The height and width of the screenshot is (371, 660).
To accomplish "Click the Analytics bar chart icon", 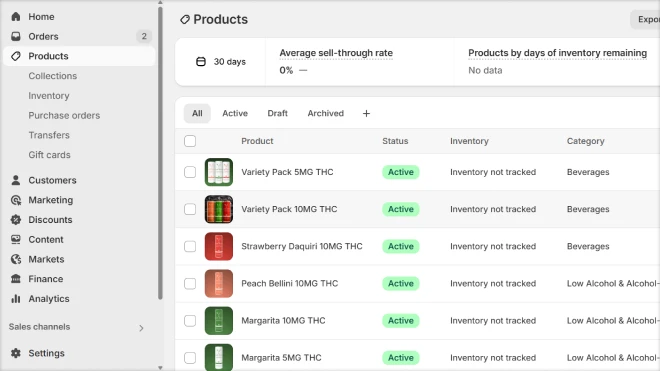I will (16, 299).
